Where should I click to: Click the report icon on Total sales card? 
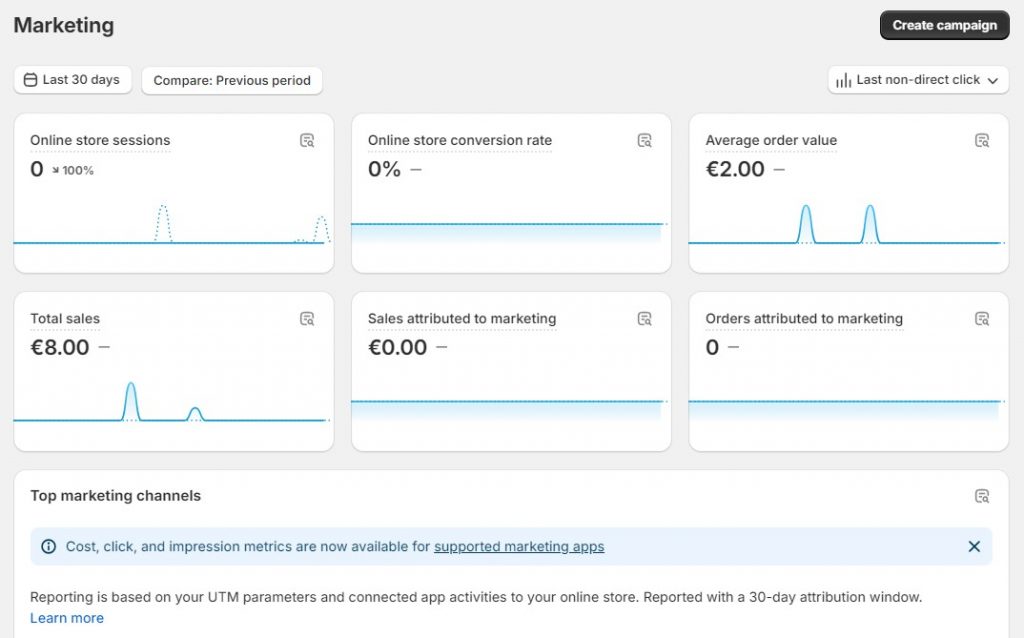tap(308, 318)
